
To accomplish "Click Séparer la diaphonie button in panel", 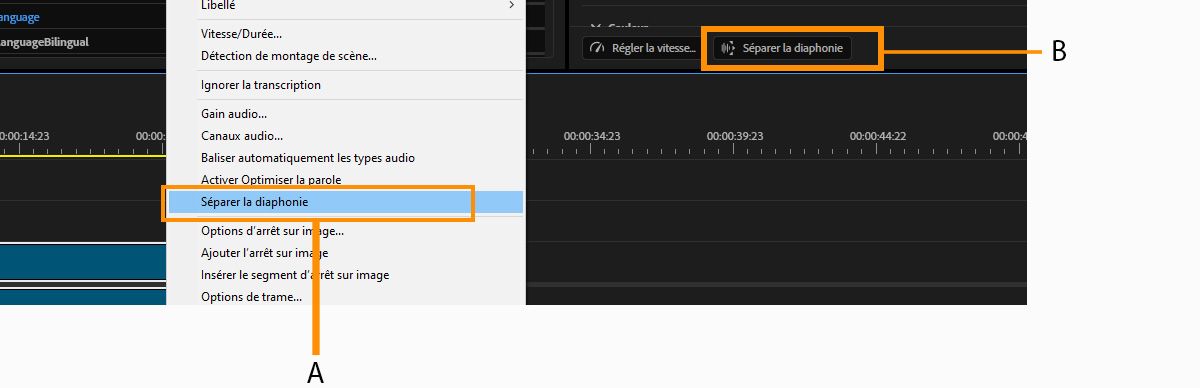I will pos(782,48).
